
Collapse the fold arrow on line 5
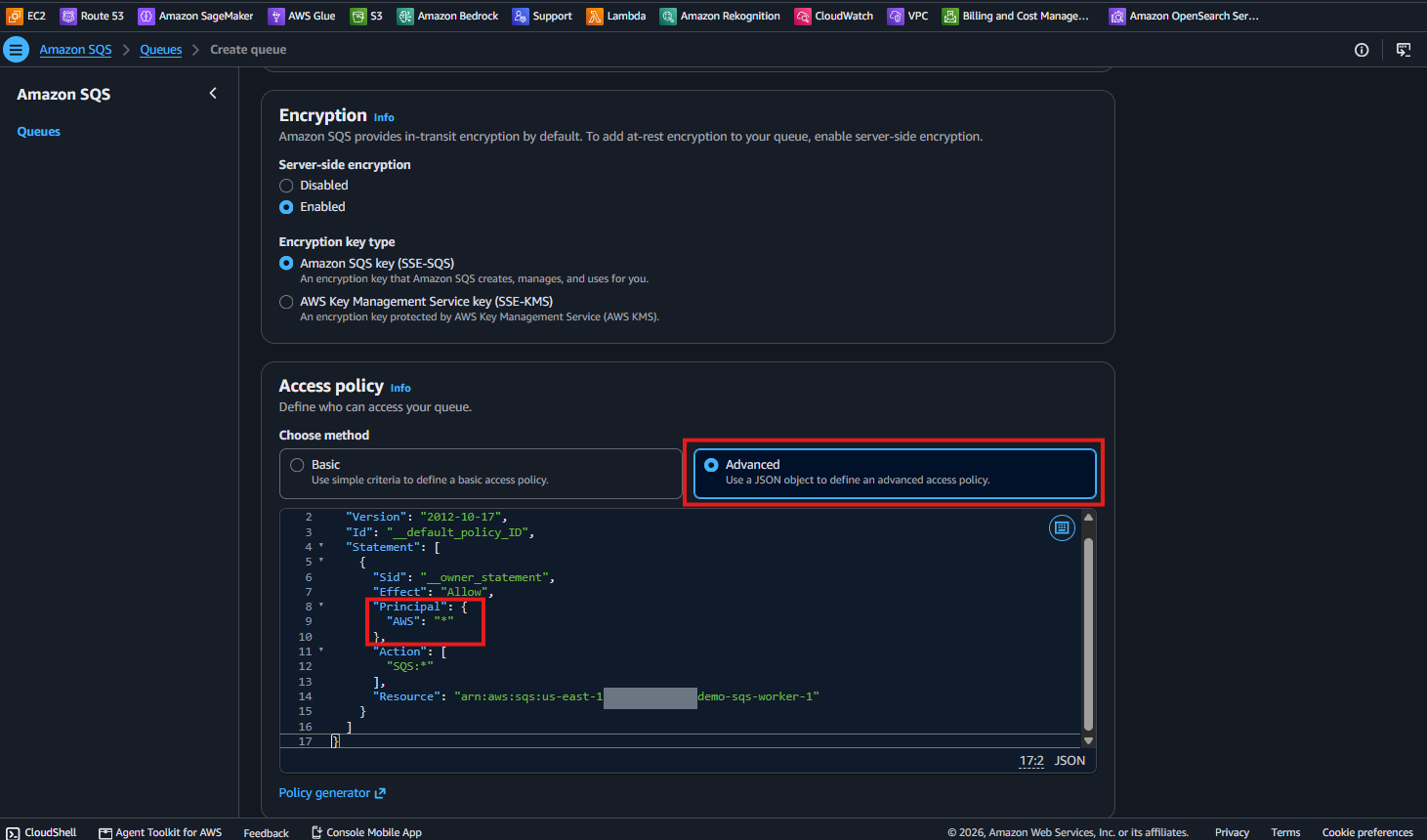tap(321, 561)
